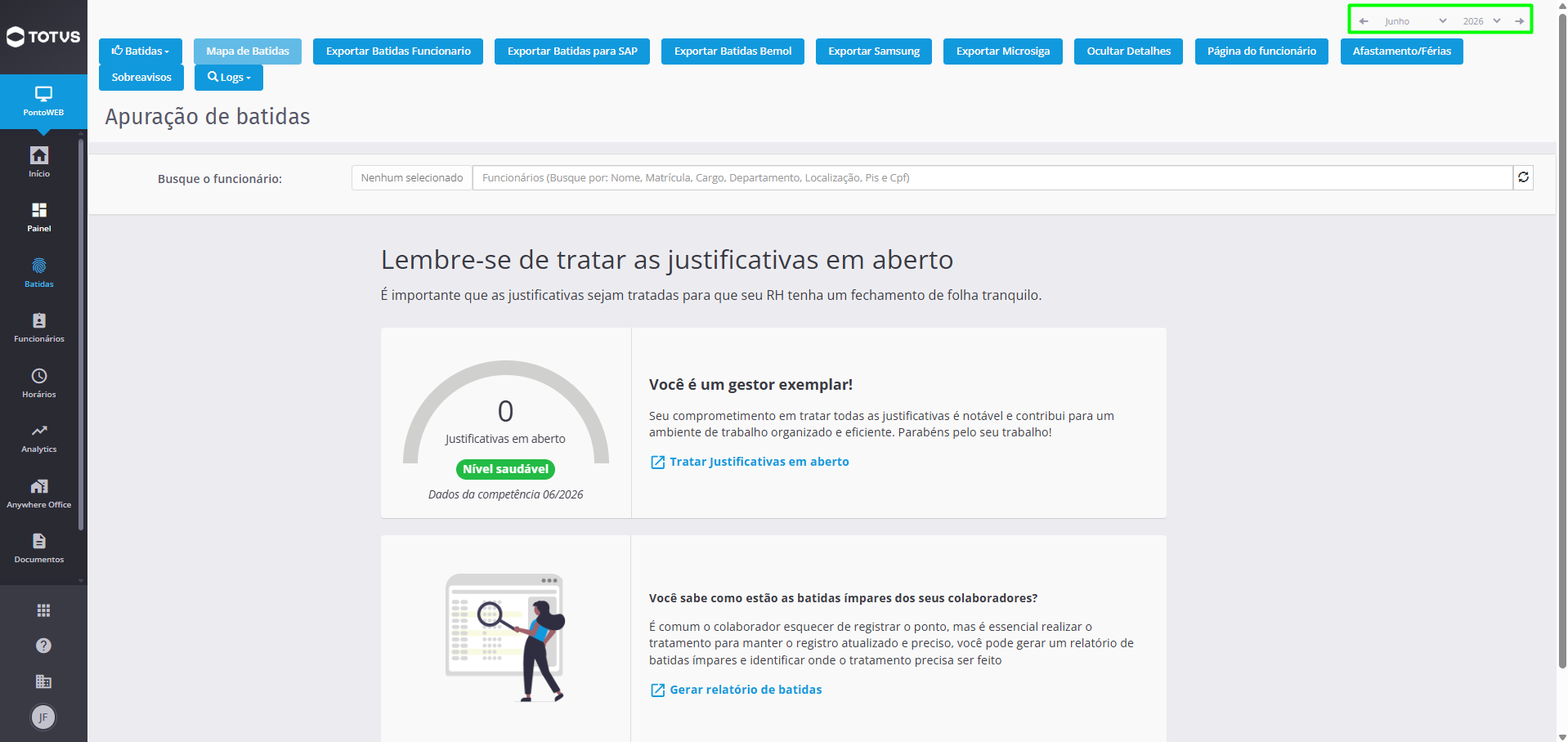This screenshot has height=742, width=1568.
Task: Open the Batidas dropdown button
Action: click(x=141, y=51)
